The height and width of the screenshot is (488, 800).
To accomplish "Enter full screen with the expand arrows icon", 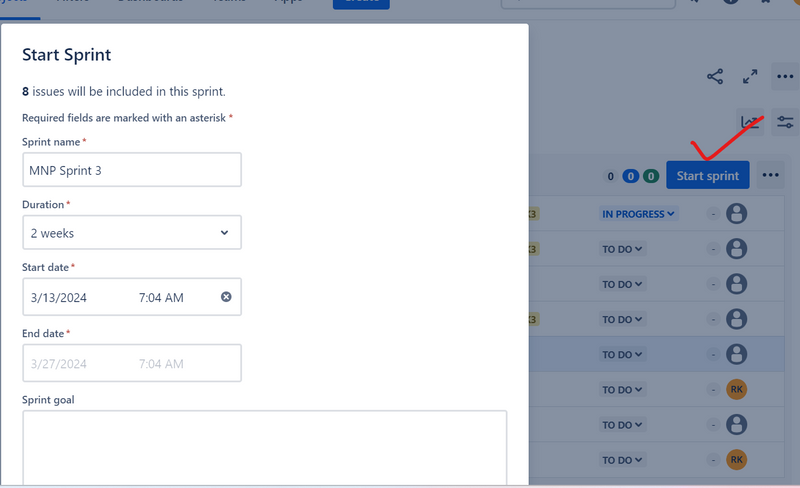I will (750, 77).
